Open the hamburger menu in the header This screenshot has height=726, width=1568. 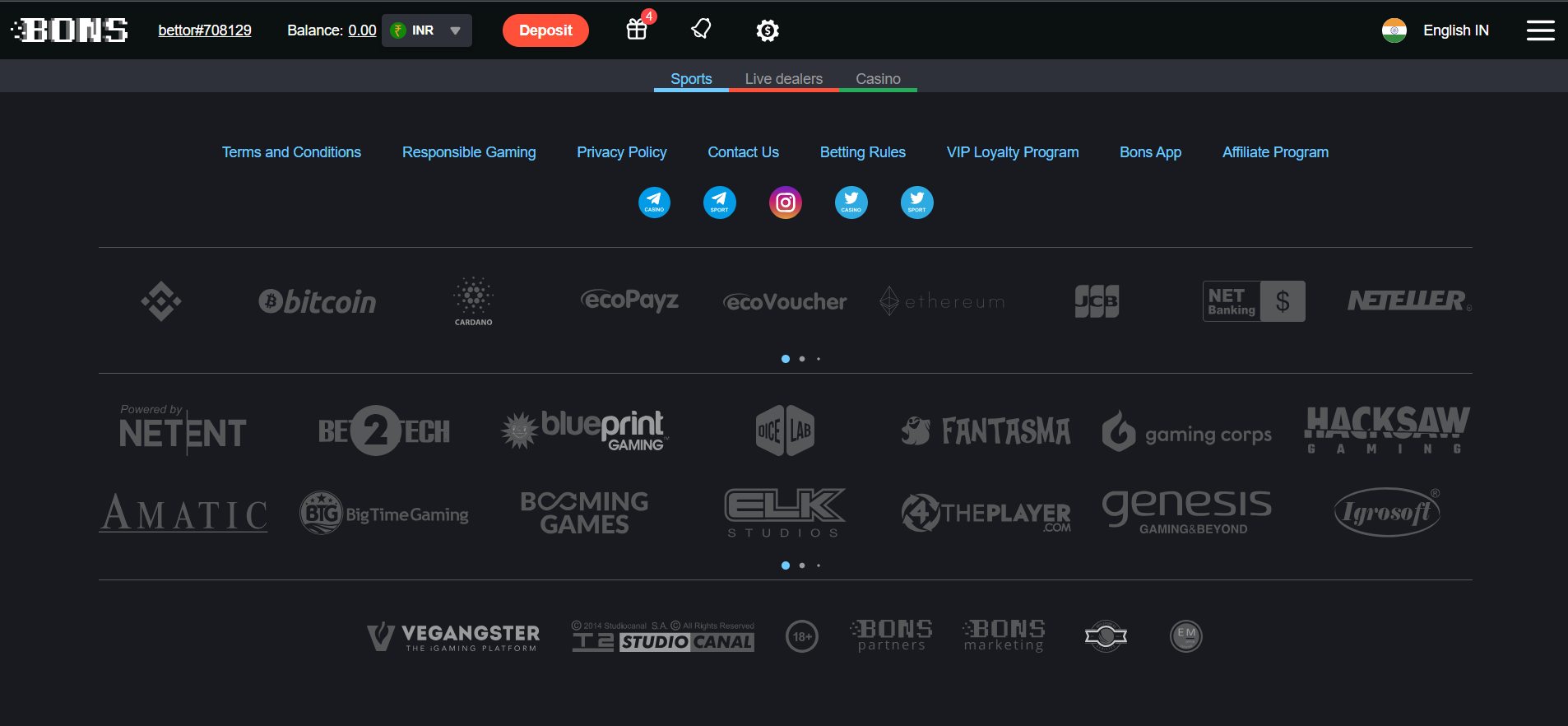[x=1540, y=30]
